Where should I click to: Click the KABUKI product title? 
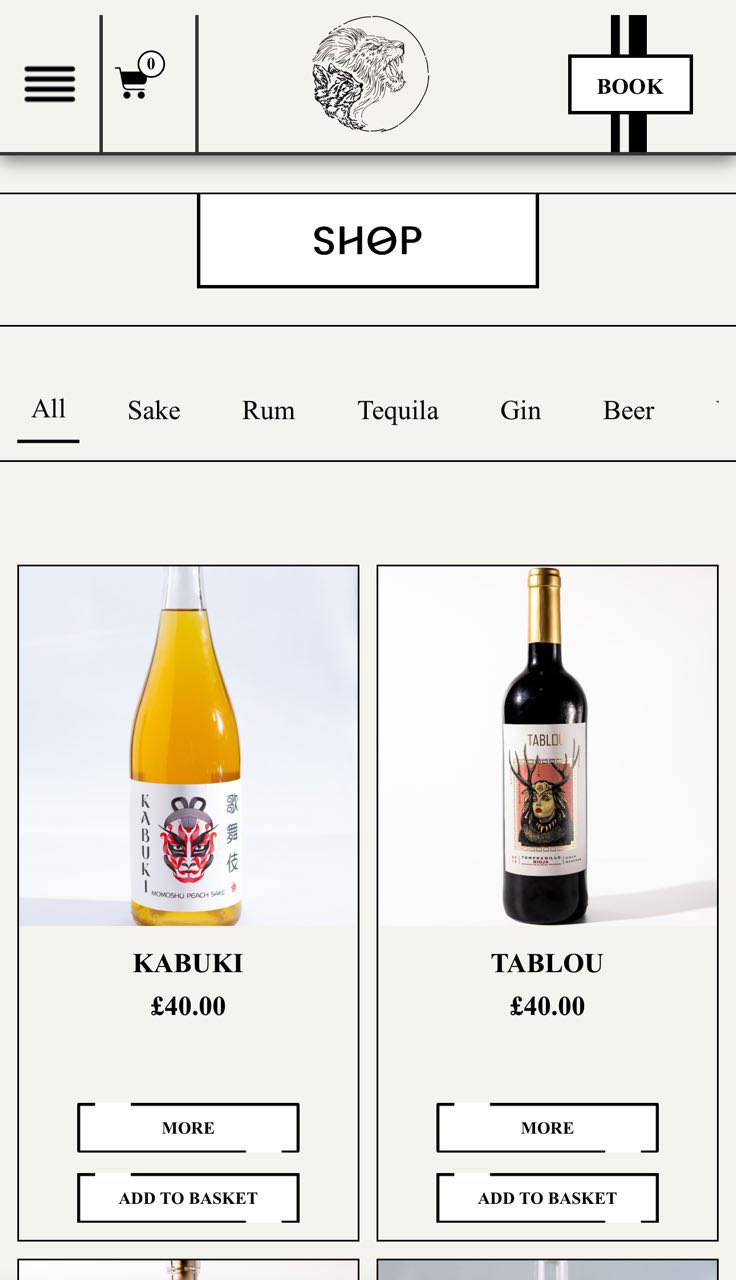[x=188, y=963]
